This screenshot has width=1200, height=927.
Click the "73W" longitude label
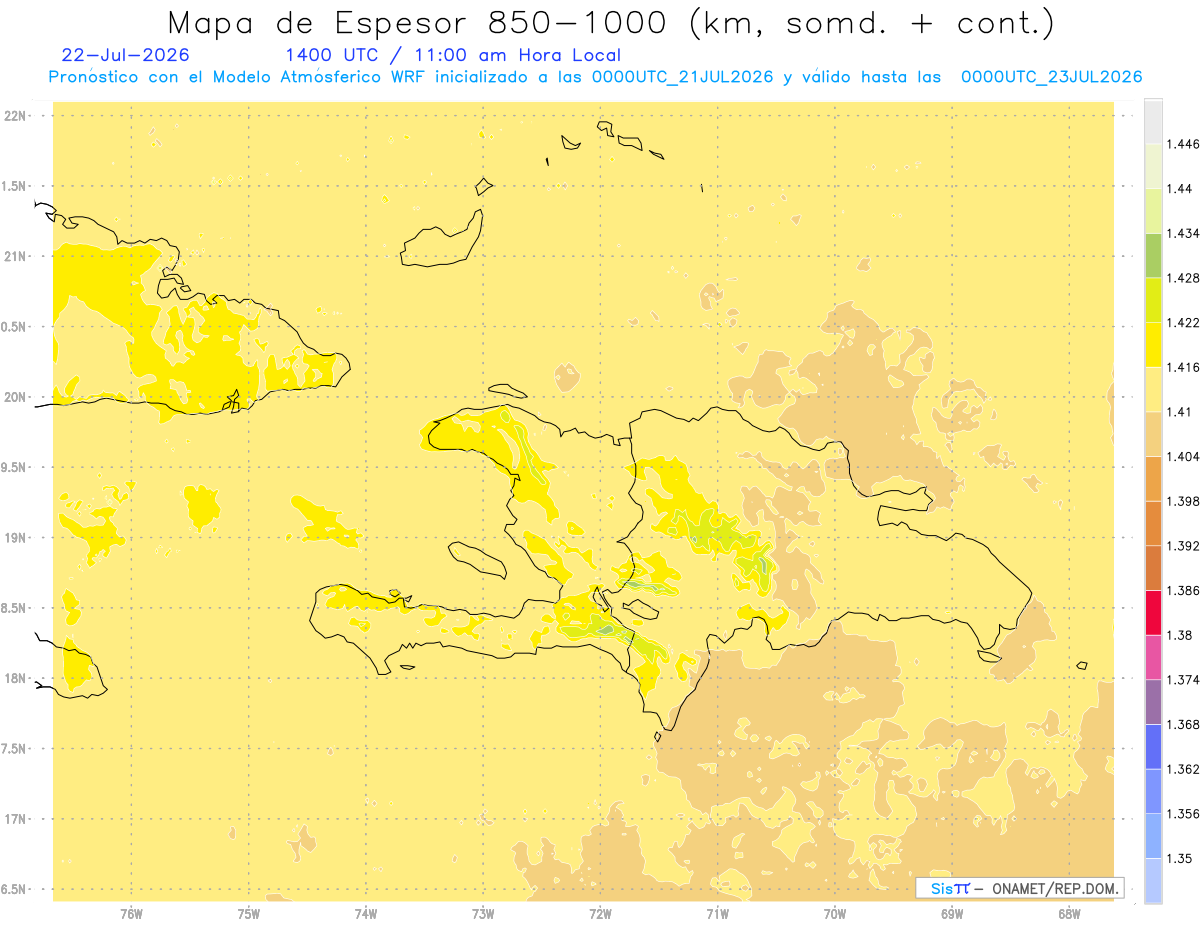(x=483, y=914)
